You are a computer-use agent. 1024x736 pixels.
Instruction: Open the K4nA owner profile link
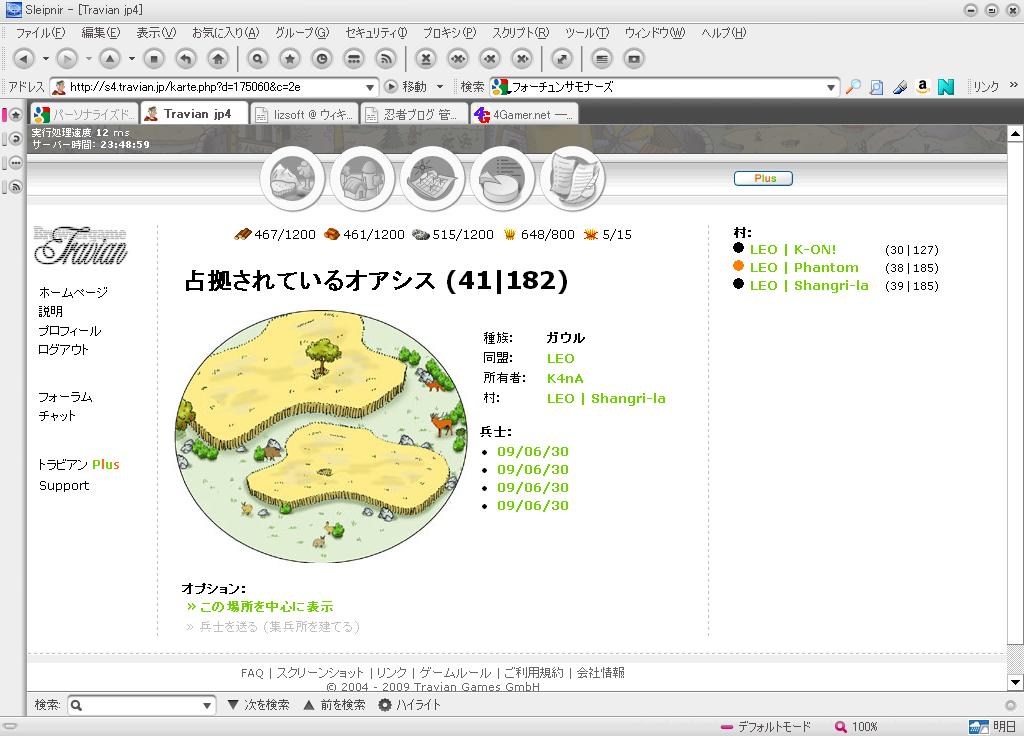(x=565, y=378)
